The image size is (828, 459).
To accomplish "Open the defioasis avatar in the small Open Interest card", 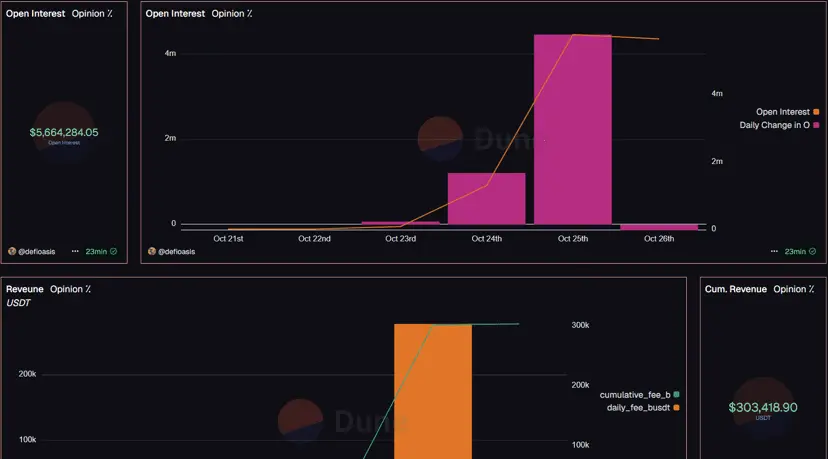I will 12,251.
